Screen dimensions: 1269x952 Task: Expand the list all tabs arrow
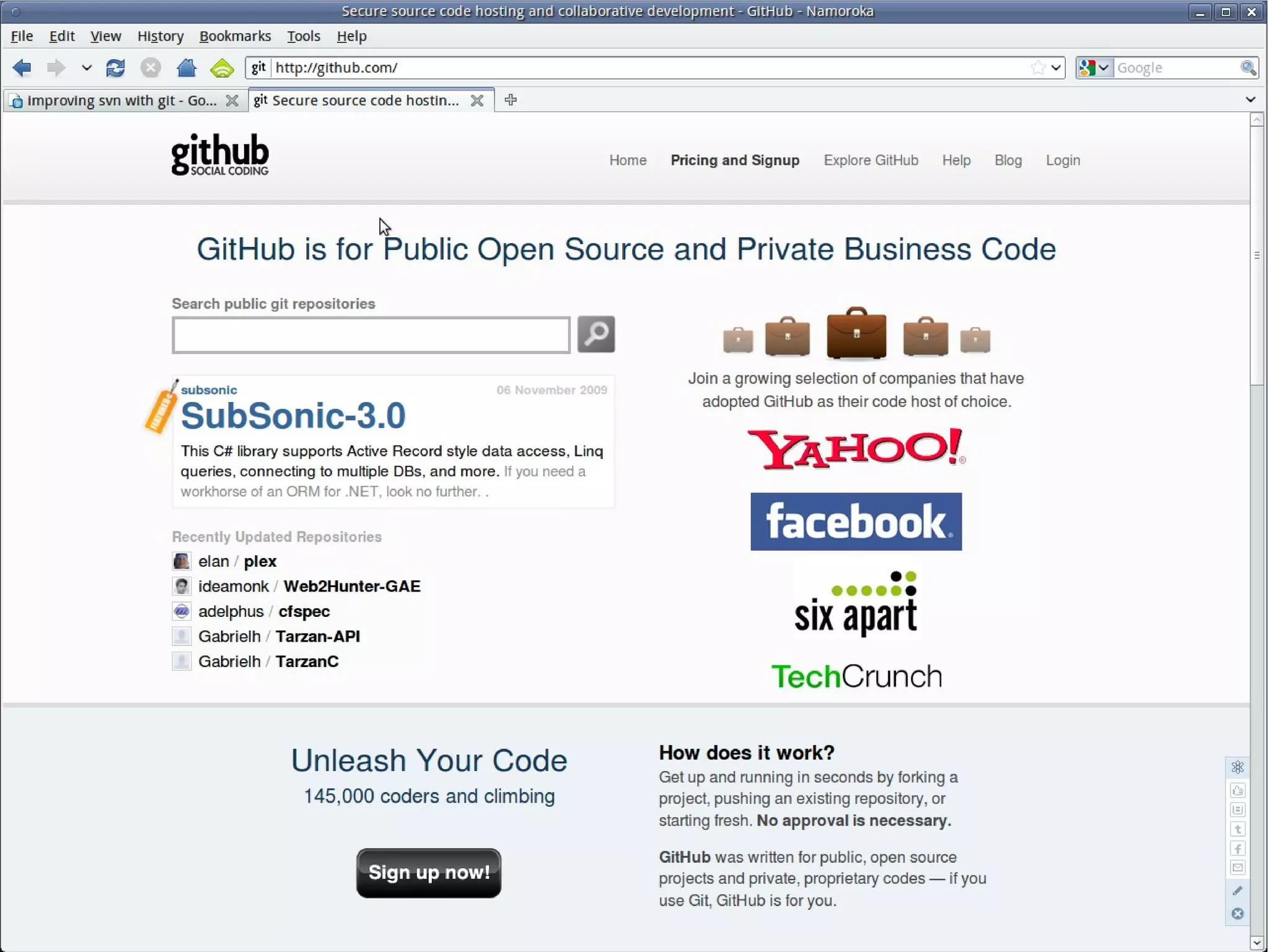pos(1250,100)
